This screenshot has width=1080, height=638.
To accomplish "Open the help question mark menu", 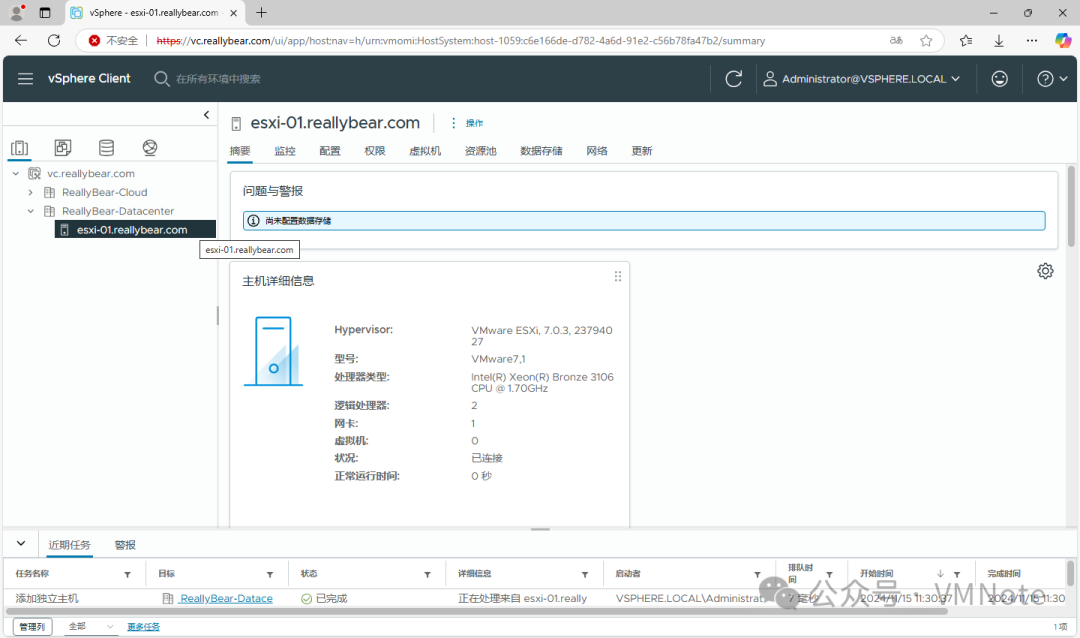I will (x=1052, y=79).
